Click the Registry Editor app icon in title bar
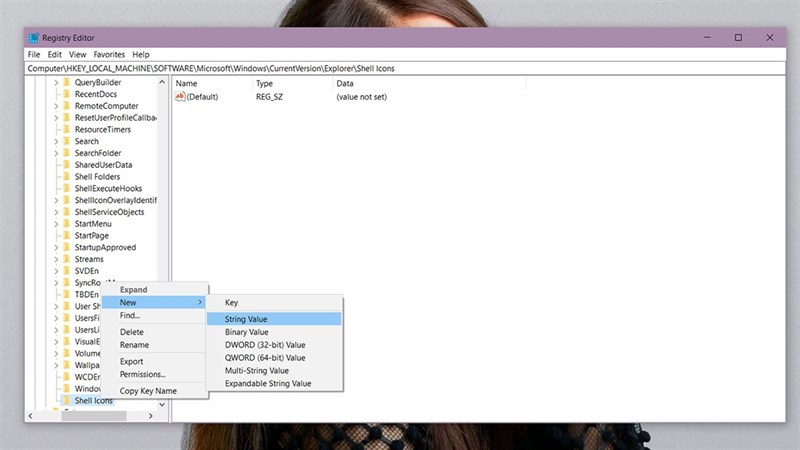The width and height of the screenshot is (800, 450). point(34,38)
